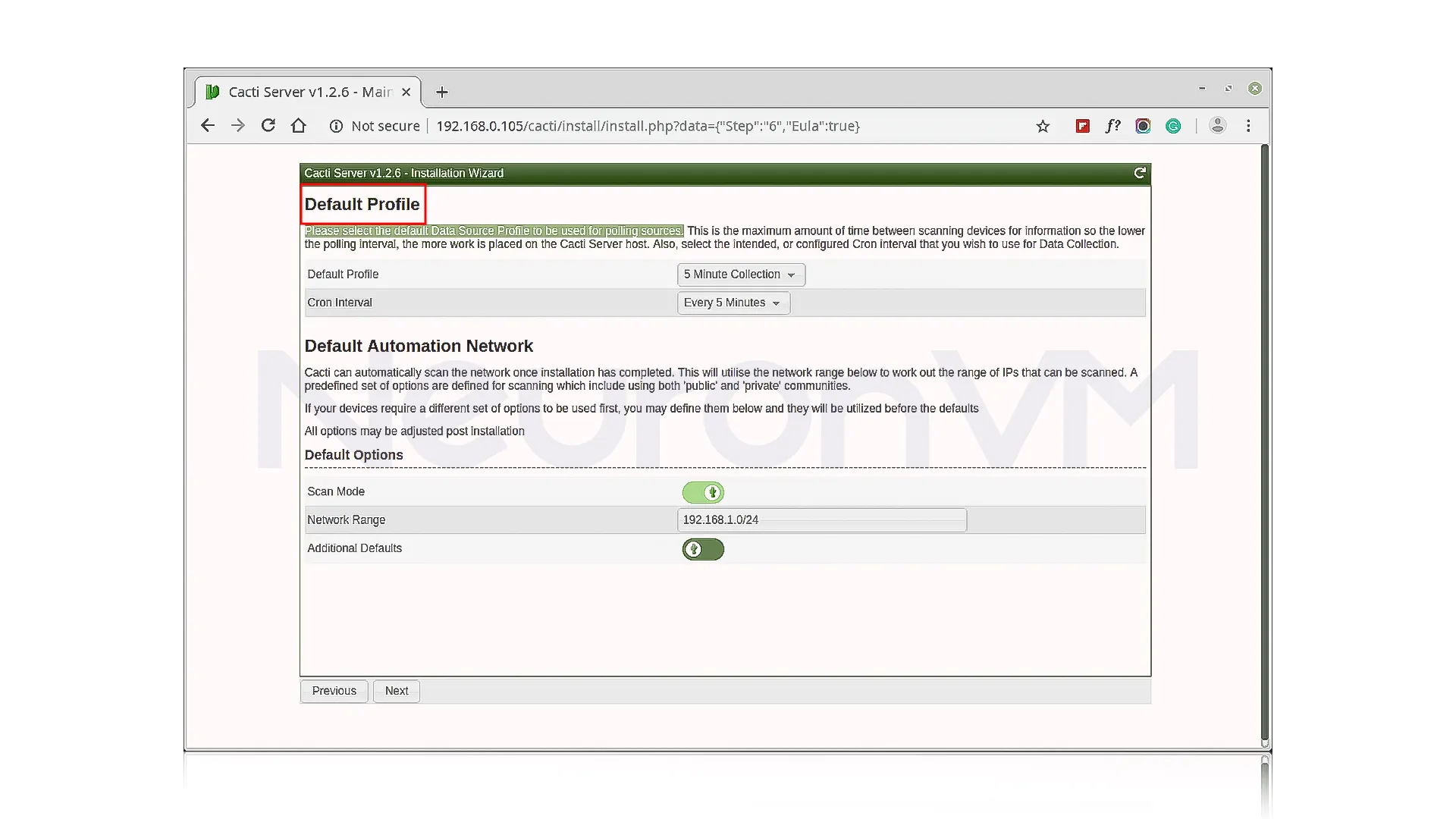Click the 'Default Automation Network' heading
The height and width of the screenshot is (819, 1456).
click(419, 347)
